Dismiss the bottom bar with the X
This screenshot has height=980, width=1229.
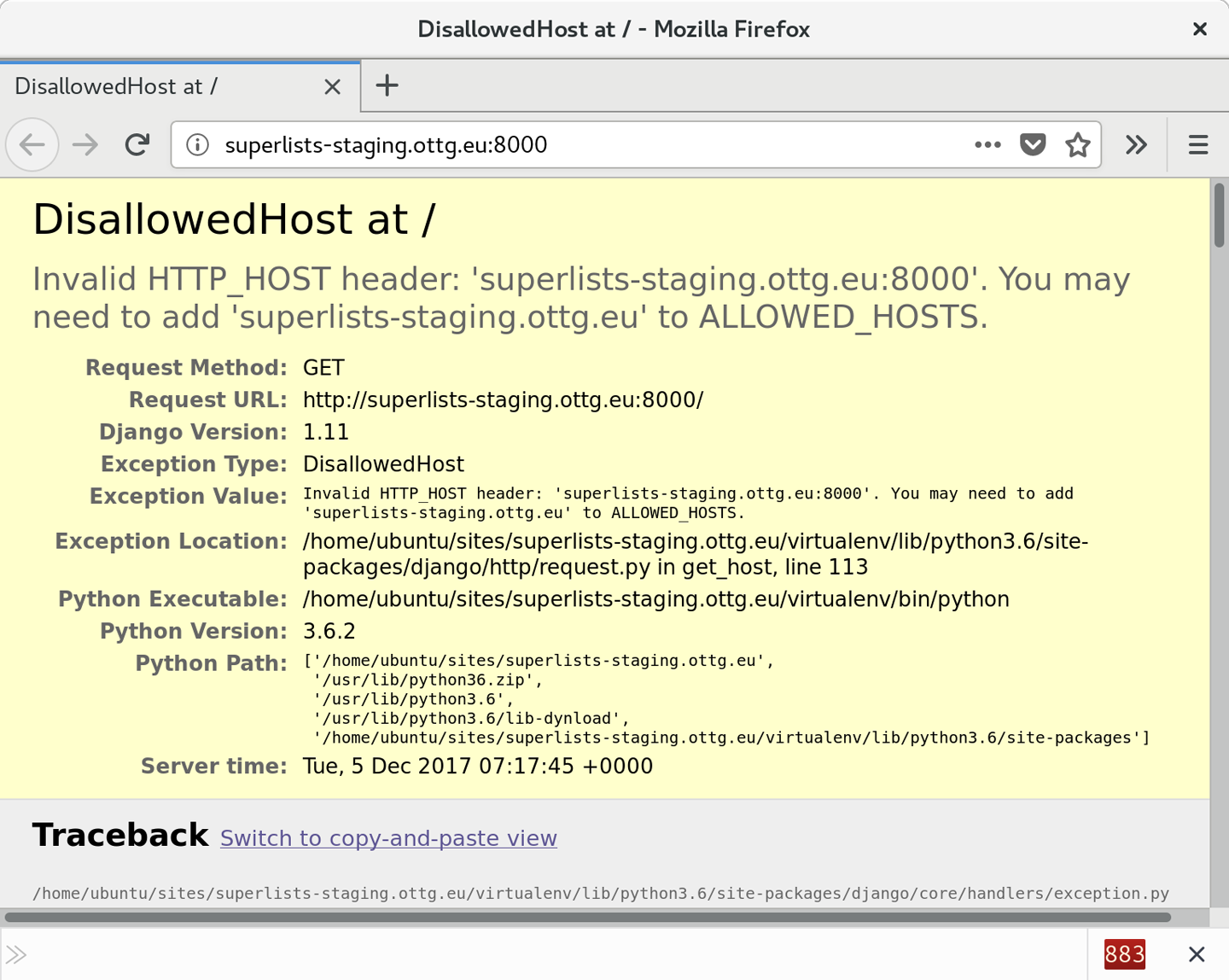pos(1197,954)
